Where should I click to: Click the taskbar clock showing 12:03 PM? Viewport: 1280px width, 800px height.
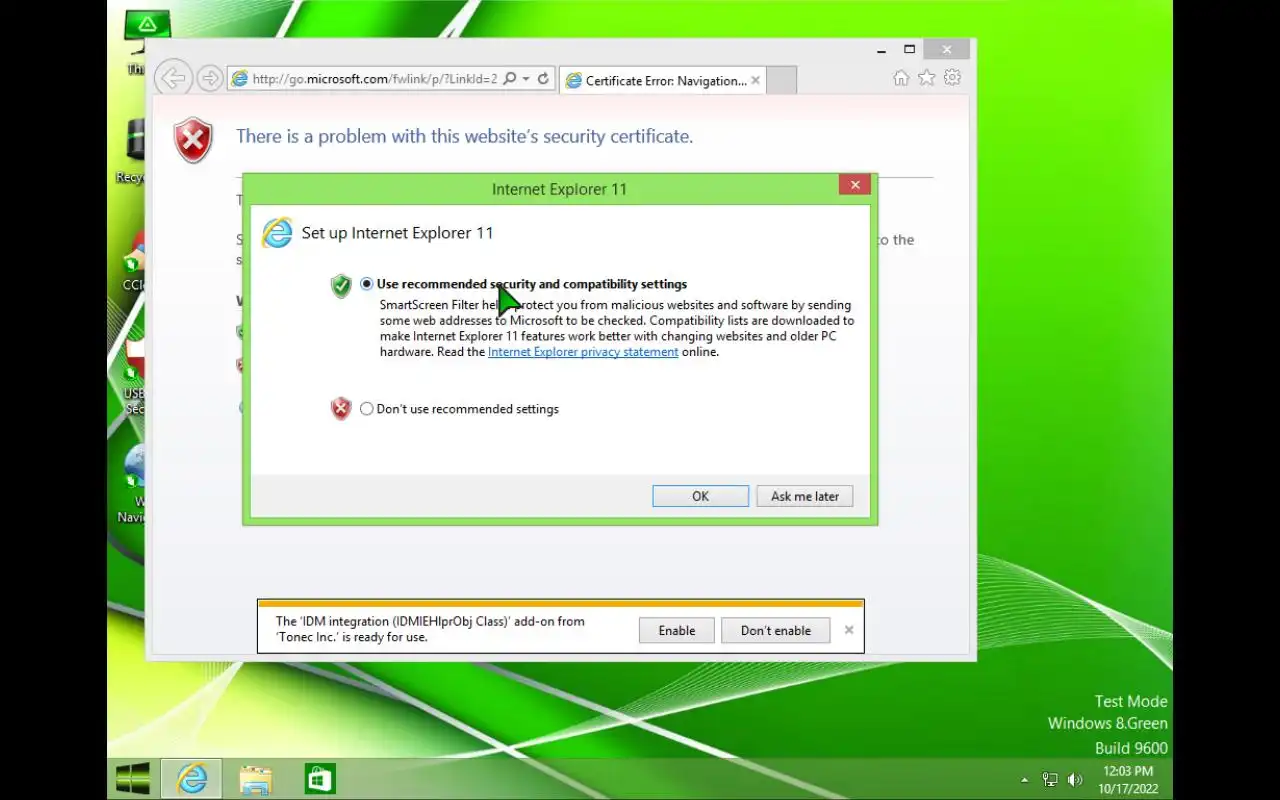point(1128,780)
